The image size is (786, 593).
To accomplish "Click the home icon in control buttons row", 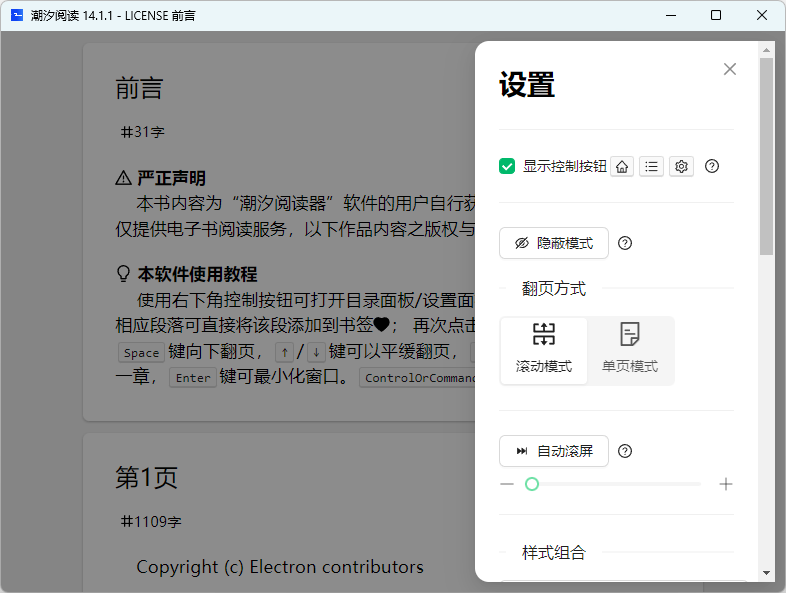I will click(622, 166).
